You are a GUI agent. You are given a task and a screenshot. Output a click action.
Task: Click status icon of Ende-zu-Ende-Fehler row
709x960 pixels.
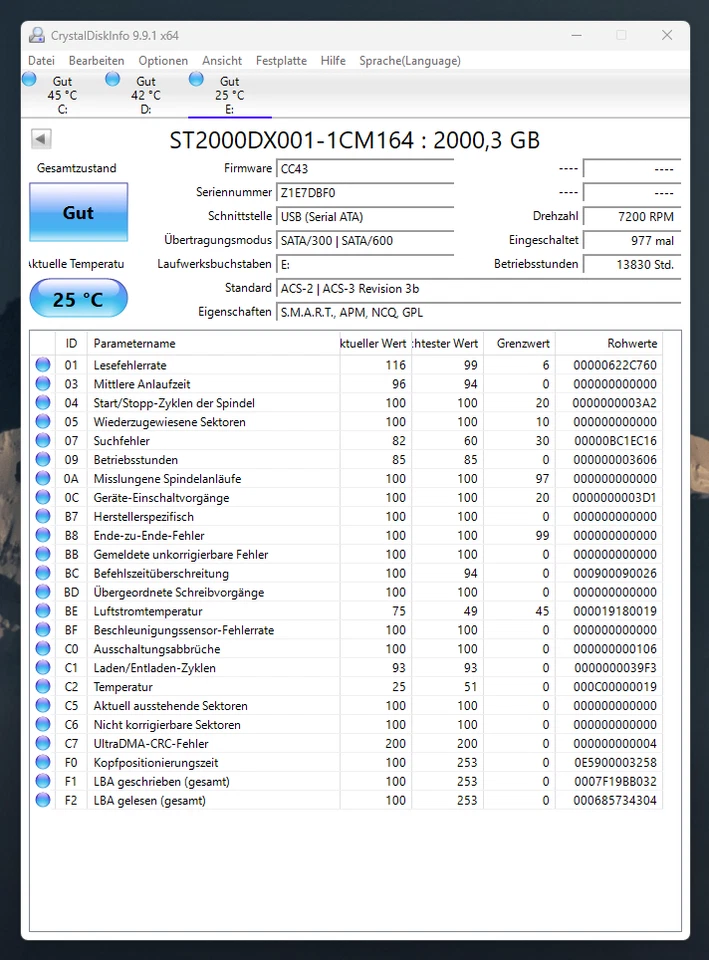43,535
